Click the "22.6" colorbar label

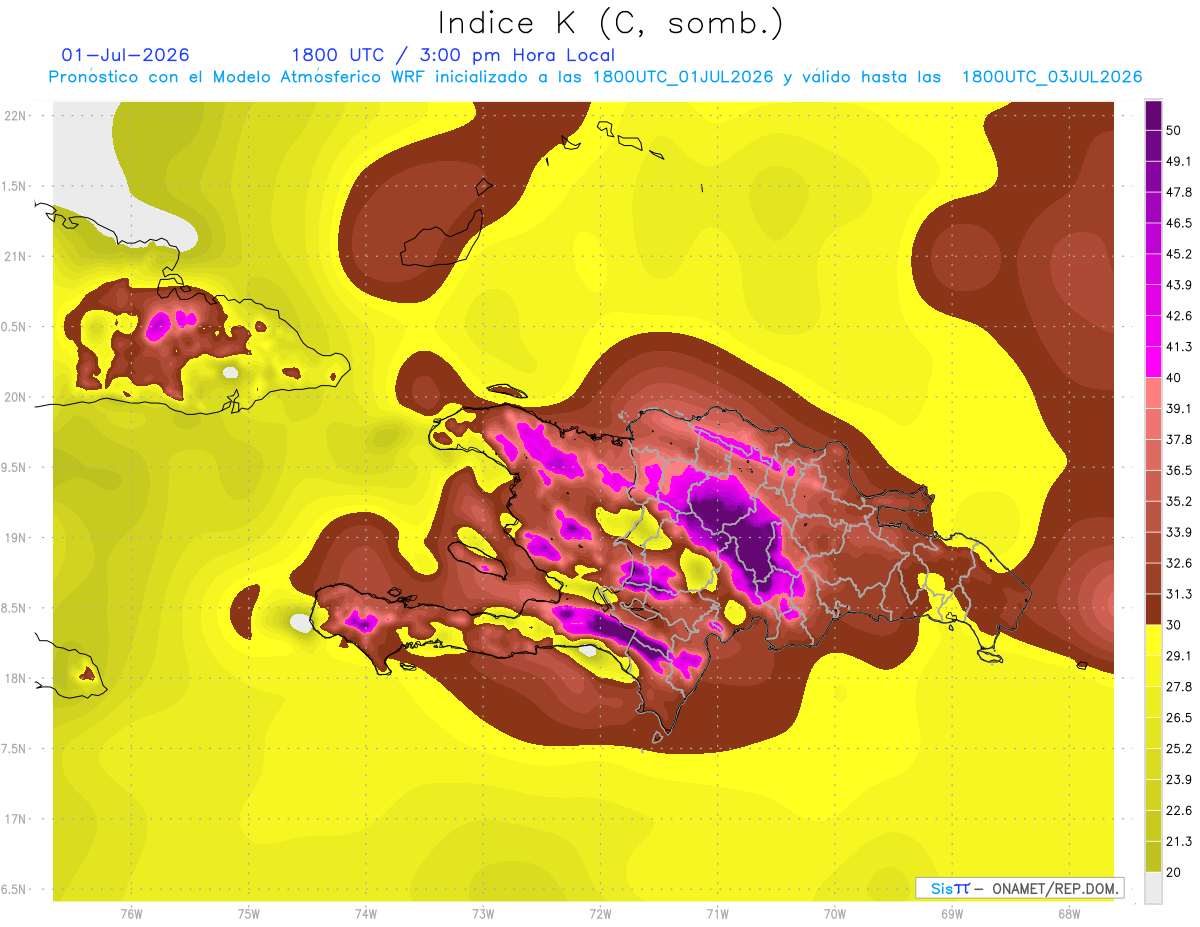tap(1179, 810)
